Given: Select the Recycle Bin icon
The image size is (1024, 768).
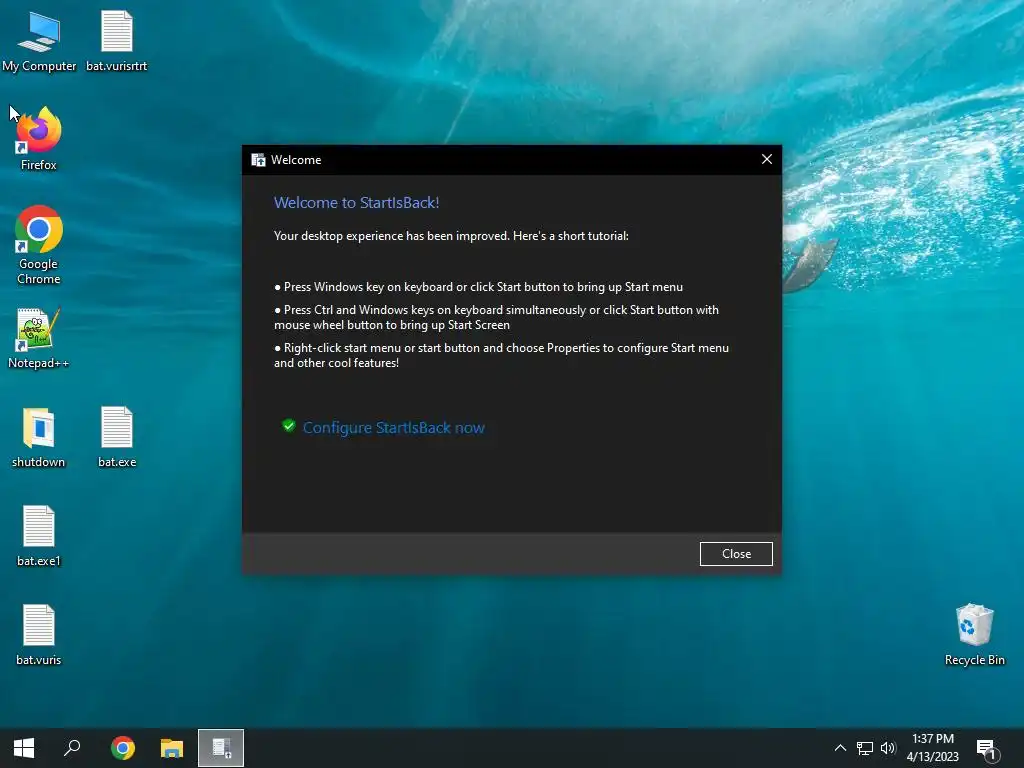Looking at the screenshot, I should coord(974,635).
